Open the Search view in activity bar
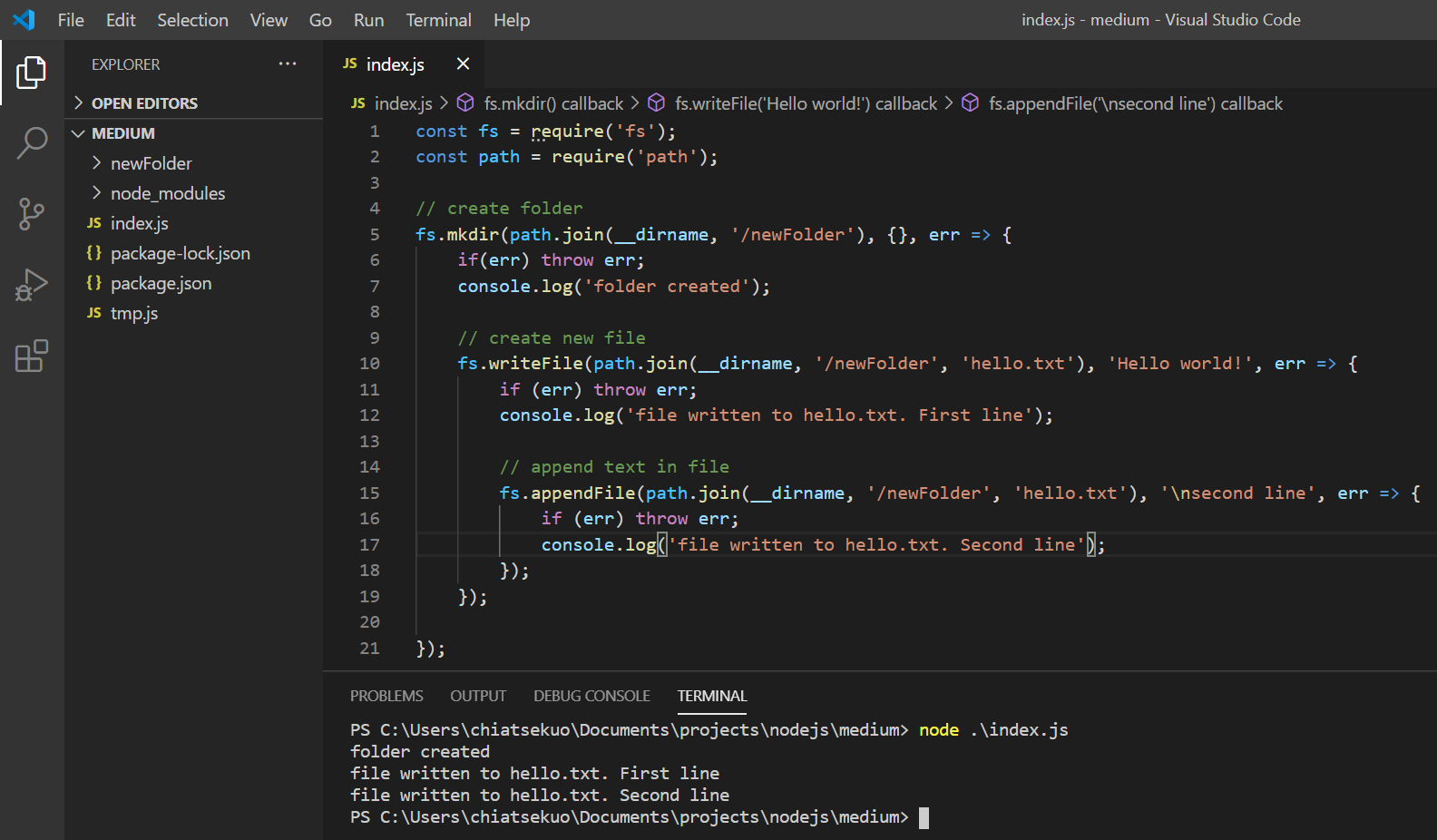 pos(32,143)
